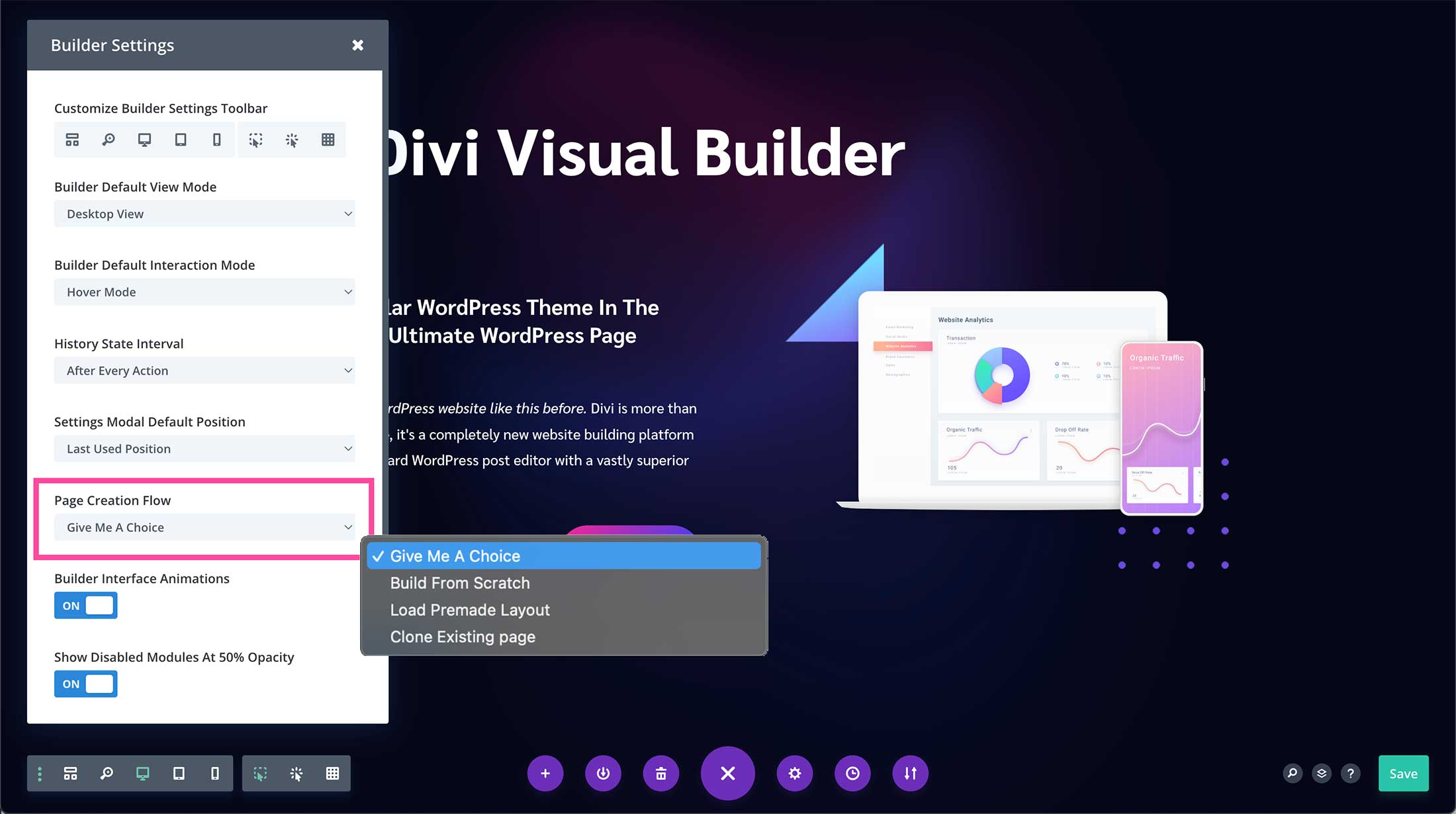Select tablet view icon in bottom toolbar
Viewport: 1456px width, 814px height.
tap(179, 773)
